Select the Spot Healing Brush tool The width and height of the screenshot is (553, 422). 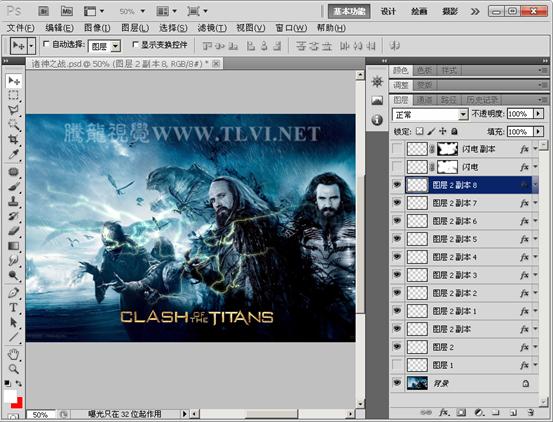[x=14, y=172]
